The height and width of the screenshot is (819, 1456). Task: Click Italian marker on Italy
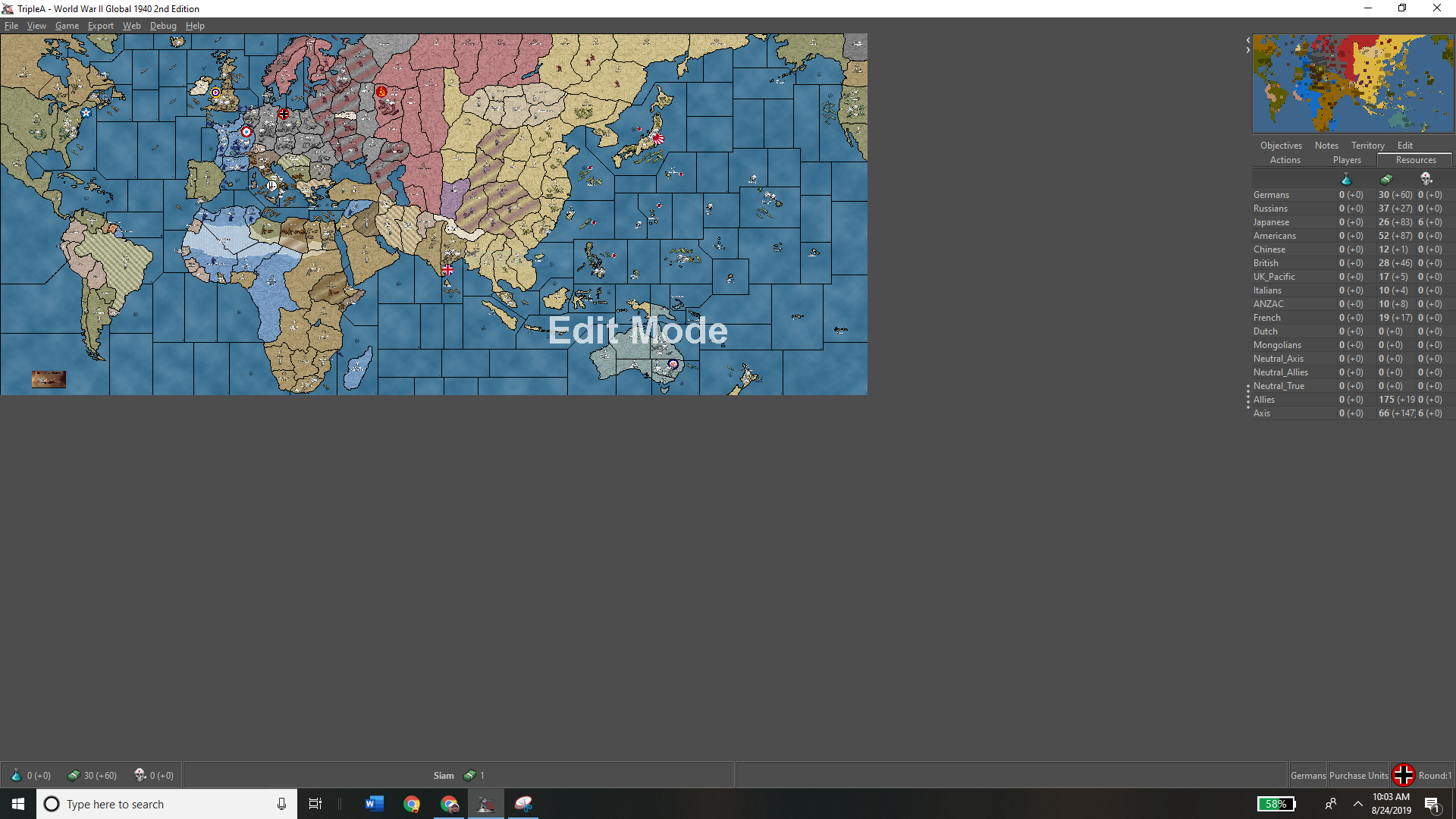coord(272,186)
